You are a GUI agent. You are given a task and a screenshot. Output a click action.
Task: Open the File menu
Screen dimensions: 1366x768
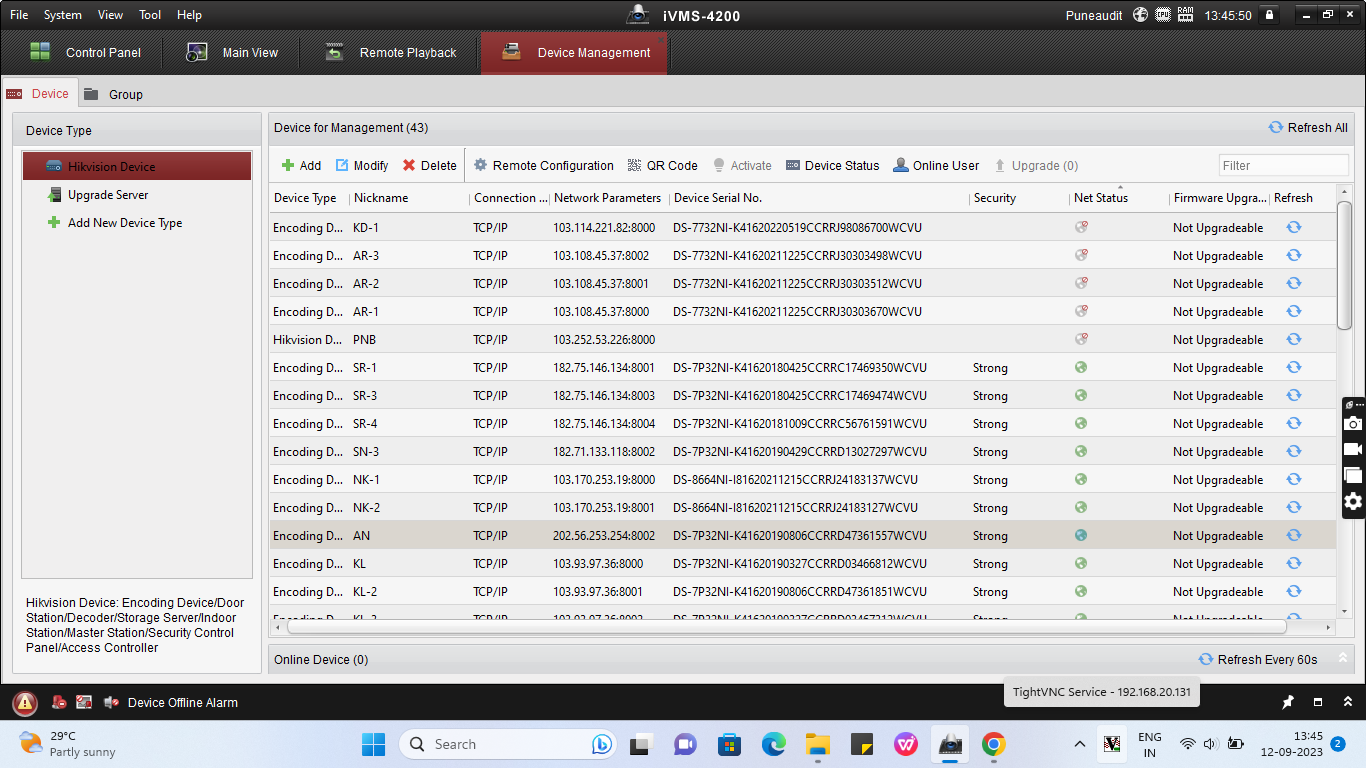pos(19,15)
